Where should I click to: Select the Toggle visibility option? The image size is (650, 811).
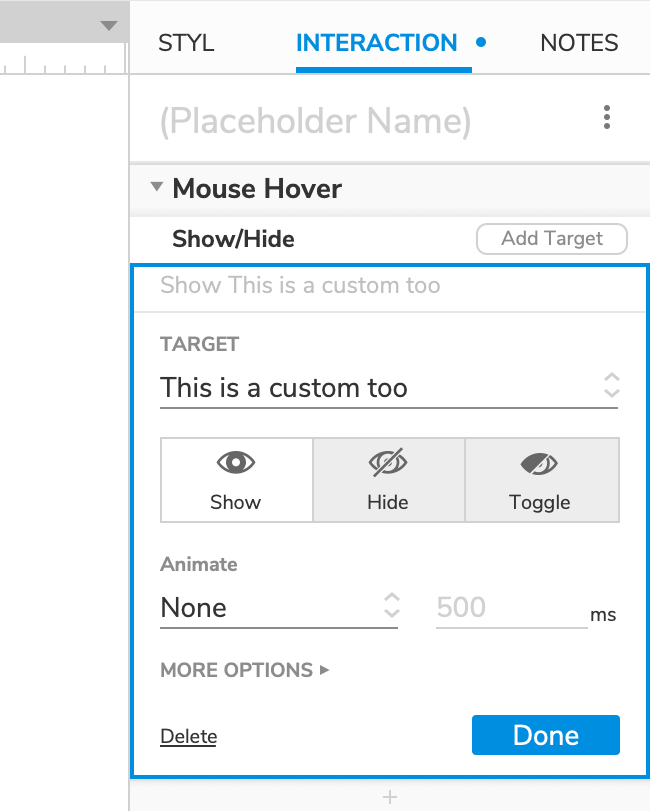tap(541, 480)
